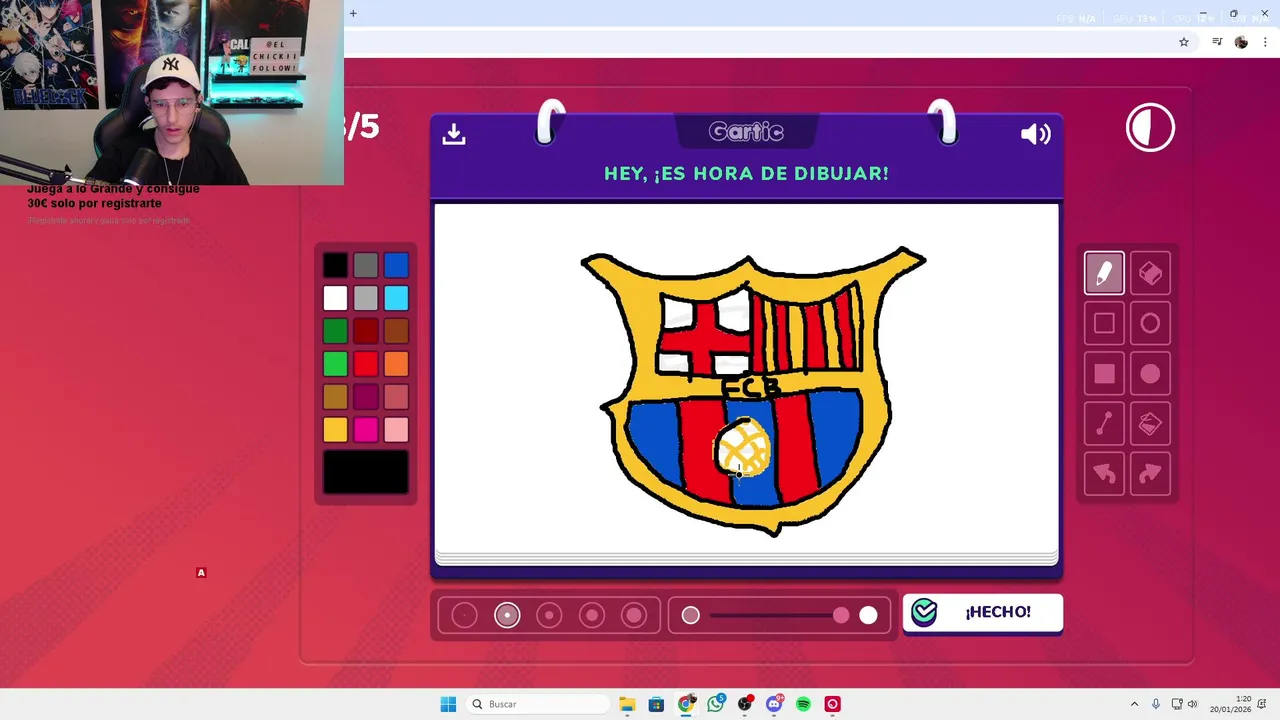Click the opacity slider handle
This screenshot has width=1280, height=720.
841,615
